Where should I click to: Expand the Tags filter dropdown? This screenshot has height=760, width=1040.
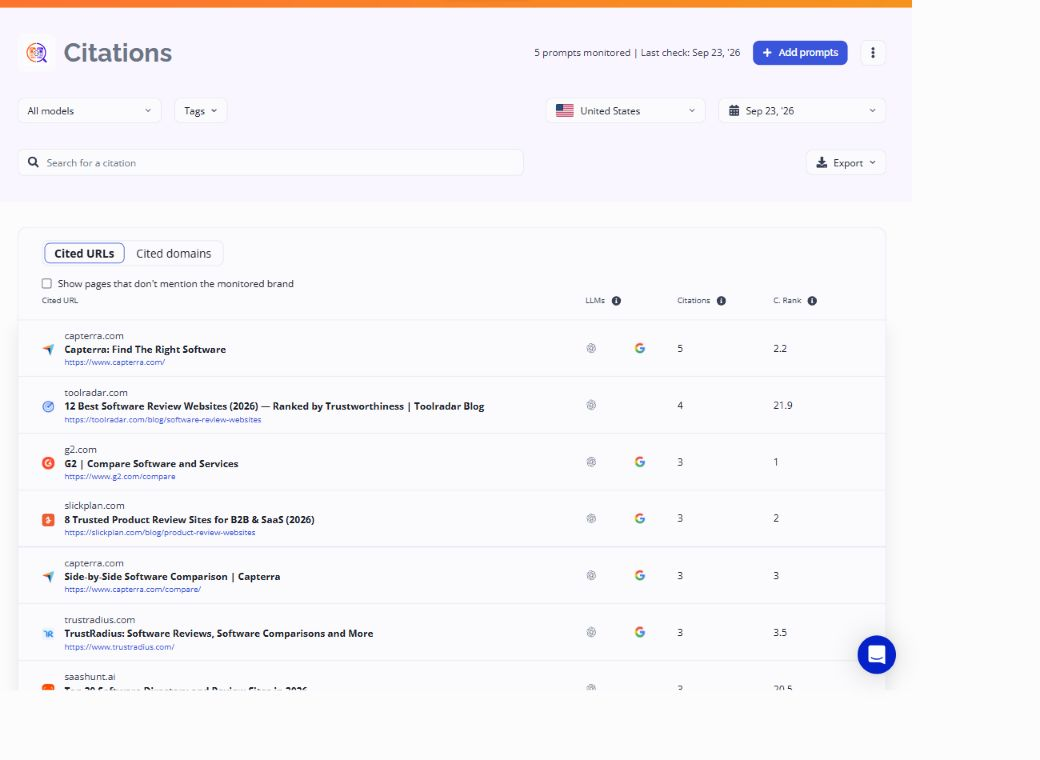[200, 111]
